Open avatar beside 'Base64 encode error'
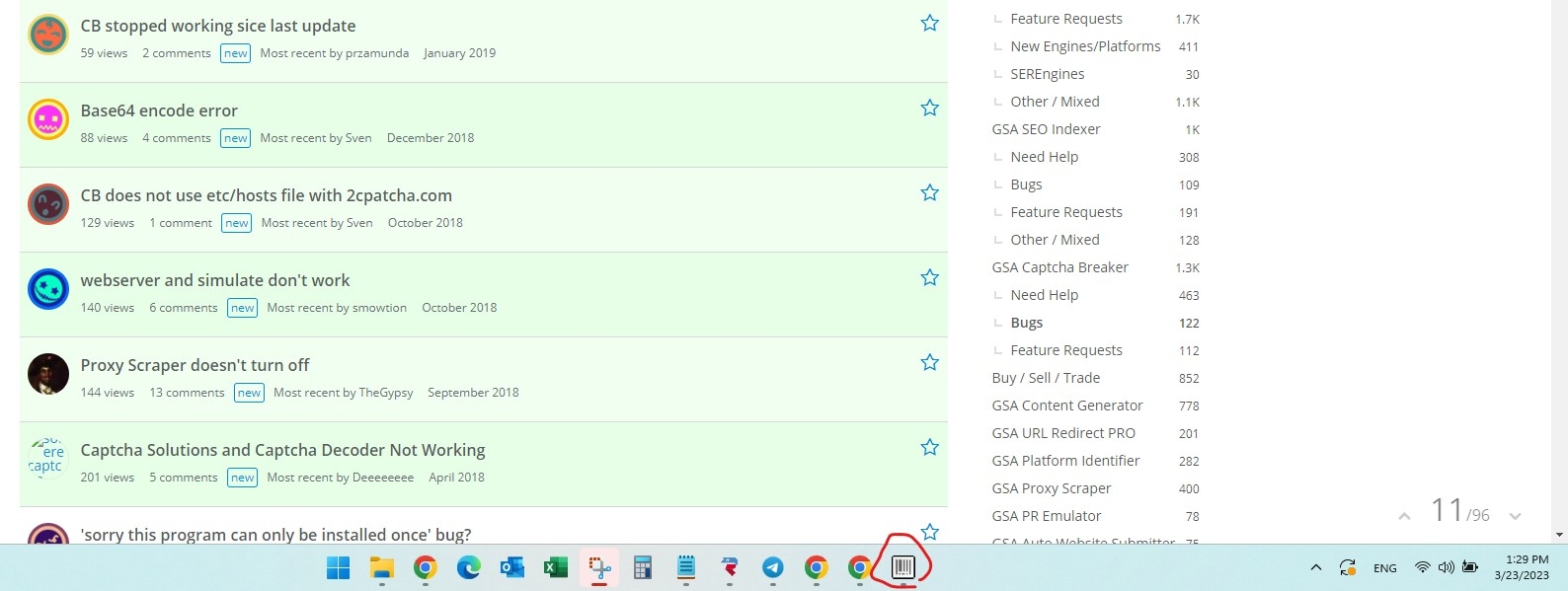Image resolution: width=1568 pixels, height=591 pixels. point(48,119)
